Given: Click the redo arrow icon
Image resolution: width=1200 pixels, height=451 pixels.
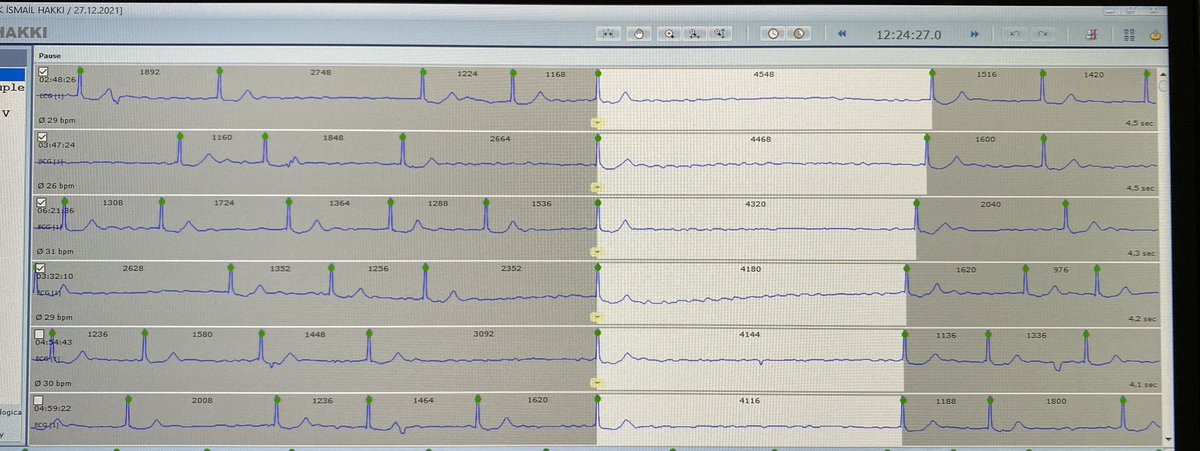Looking at the screenshot, I should (1042, 33).
